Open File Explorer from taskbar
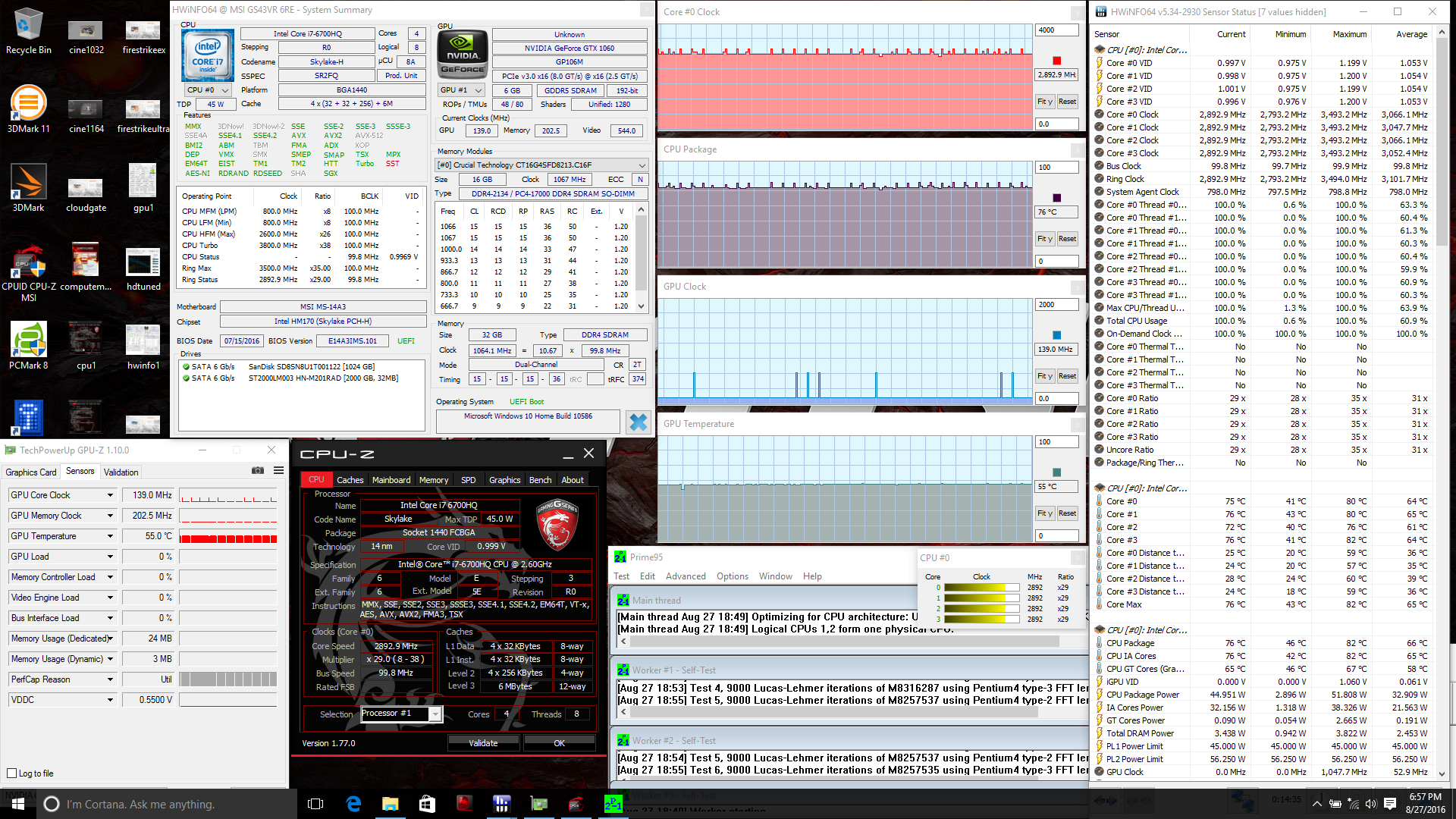This screenshot has width=1456, height=819. tap(390, 804)
